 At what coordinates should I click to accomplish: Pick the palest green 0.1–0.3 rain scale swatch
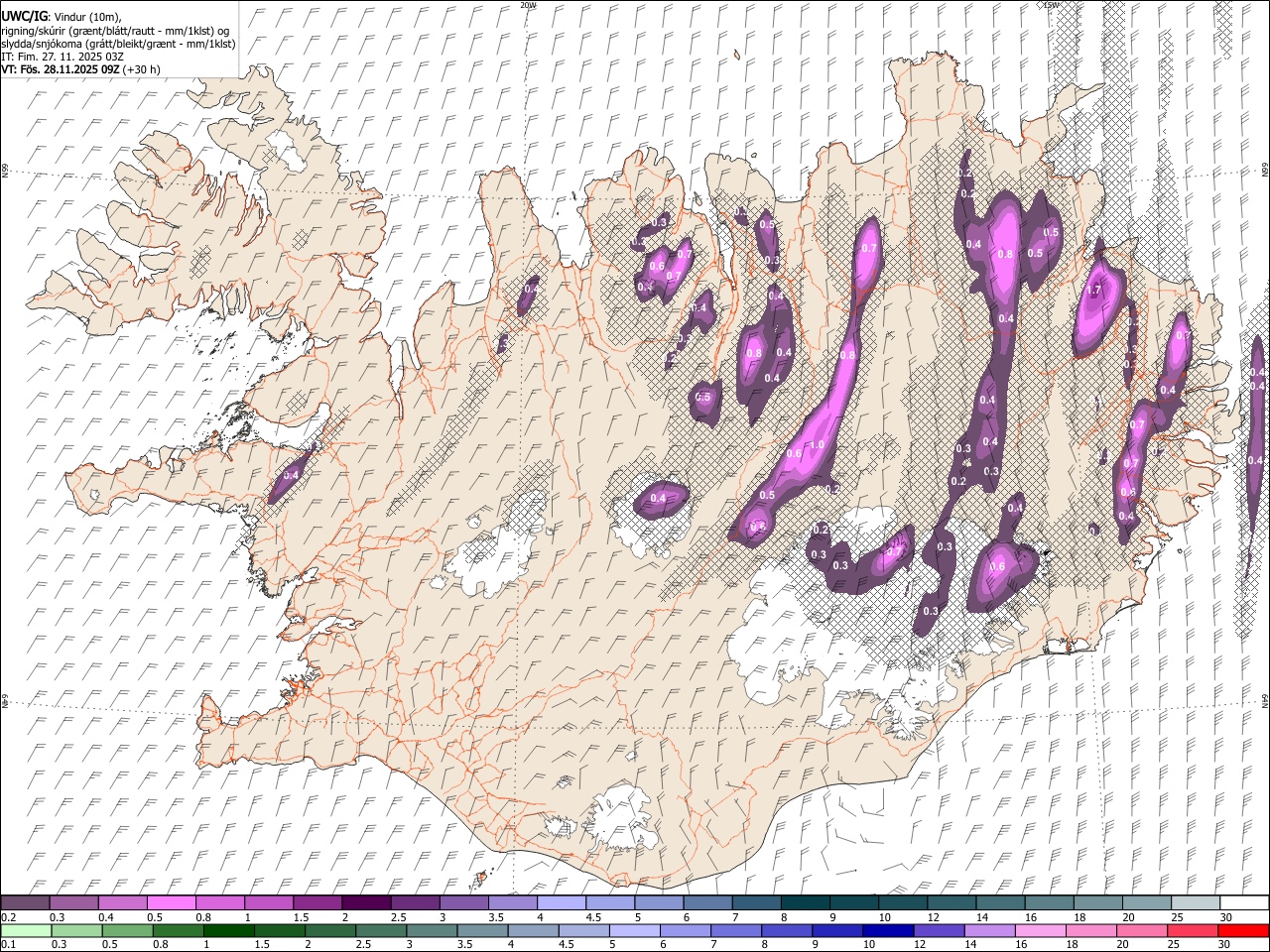(26, 931)
